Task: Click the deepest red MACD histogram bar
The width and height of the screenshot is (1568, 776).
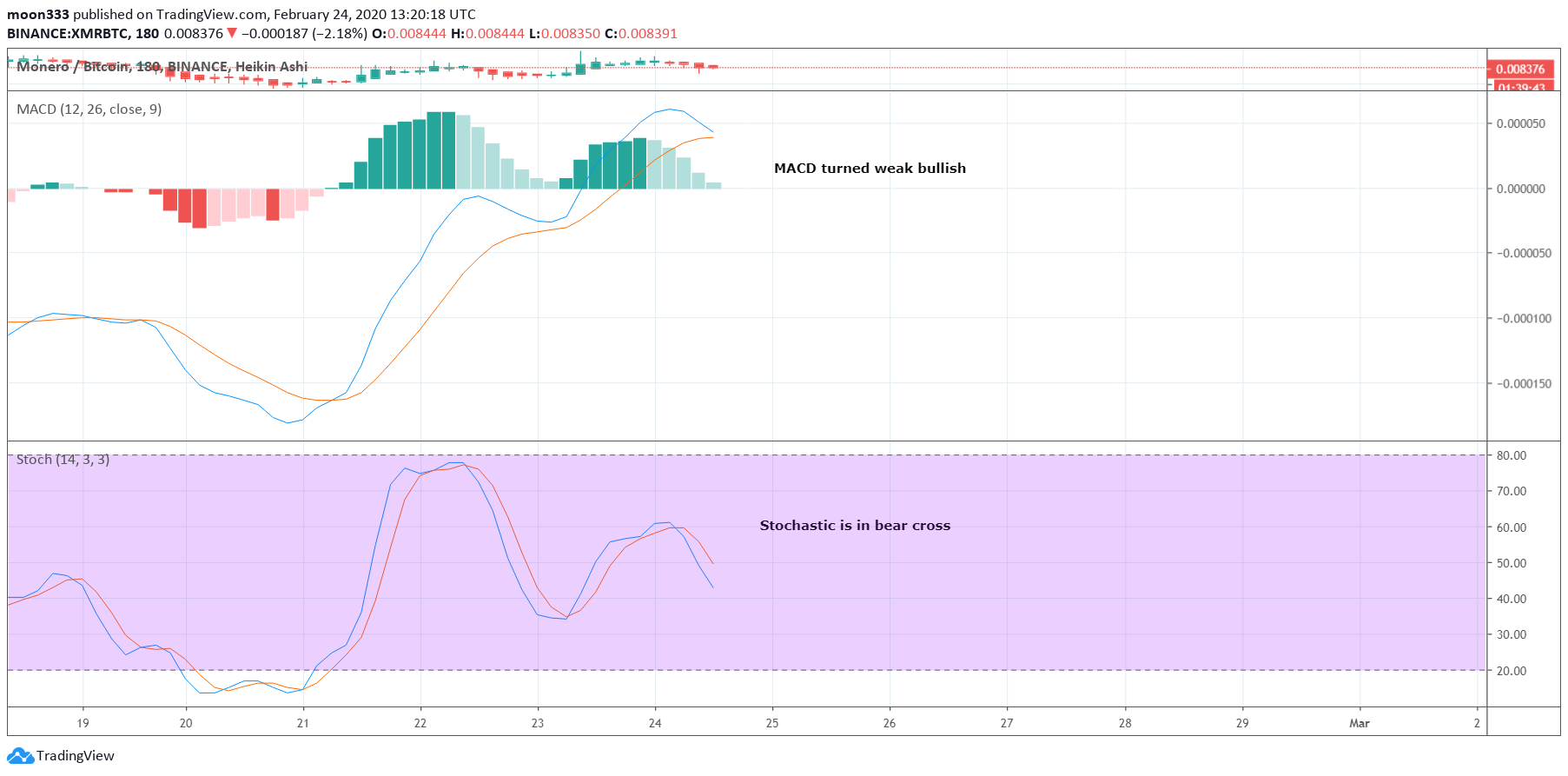Action: 200,209
